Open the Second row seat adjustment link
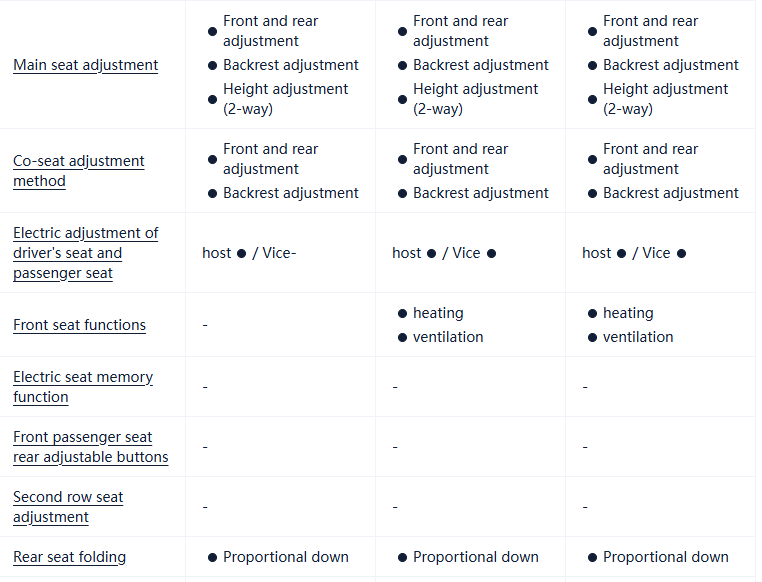This screenshot has width=762, height=582. click(68, 507)
